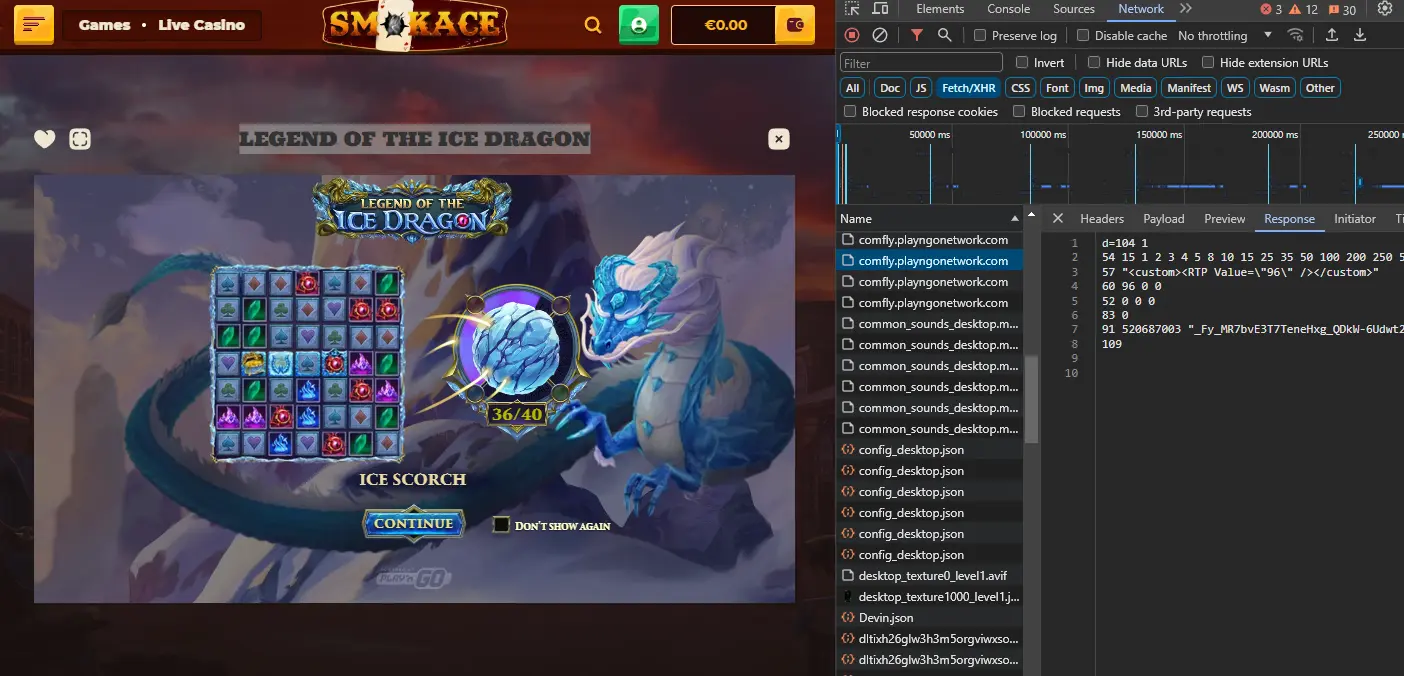Open the casino hamburger menu
The width and height of the screenshot is (1404, 676).
click(x=34, y=24)
